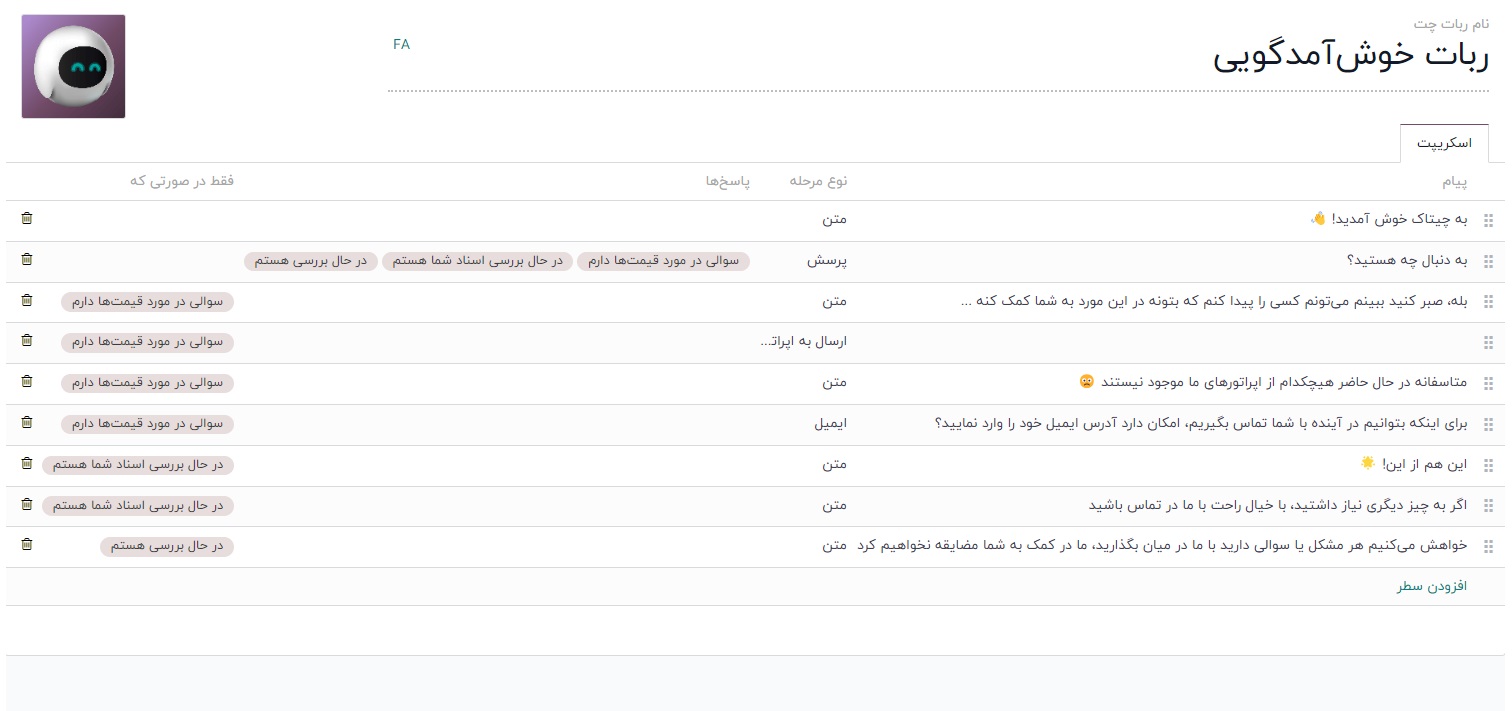The image size is (1512, 711).
Task: Delete the 'این هم از این!' row with its trash icon
Action: 27,463
